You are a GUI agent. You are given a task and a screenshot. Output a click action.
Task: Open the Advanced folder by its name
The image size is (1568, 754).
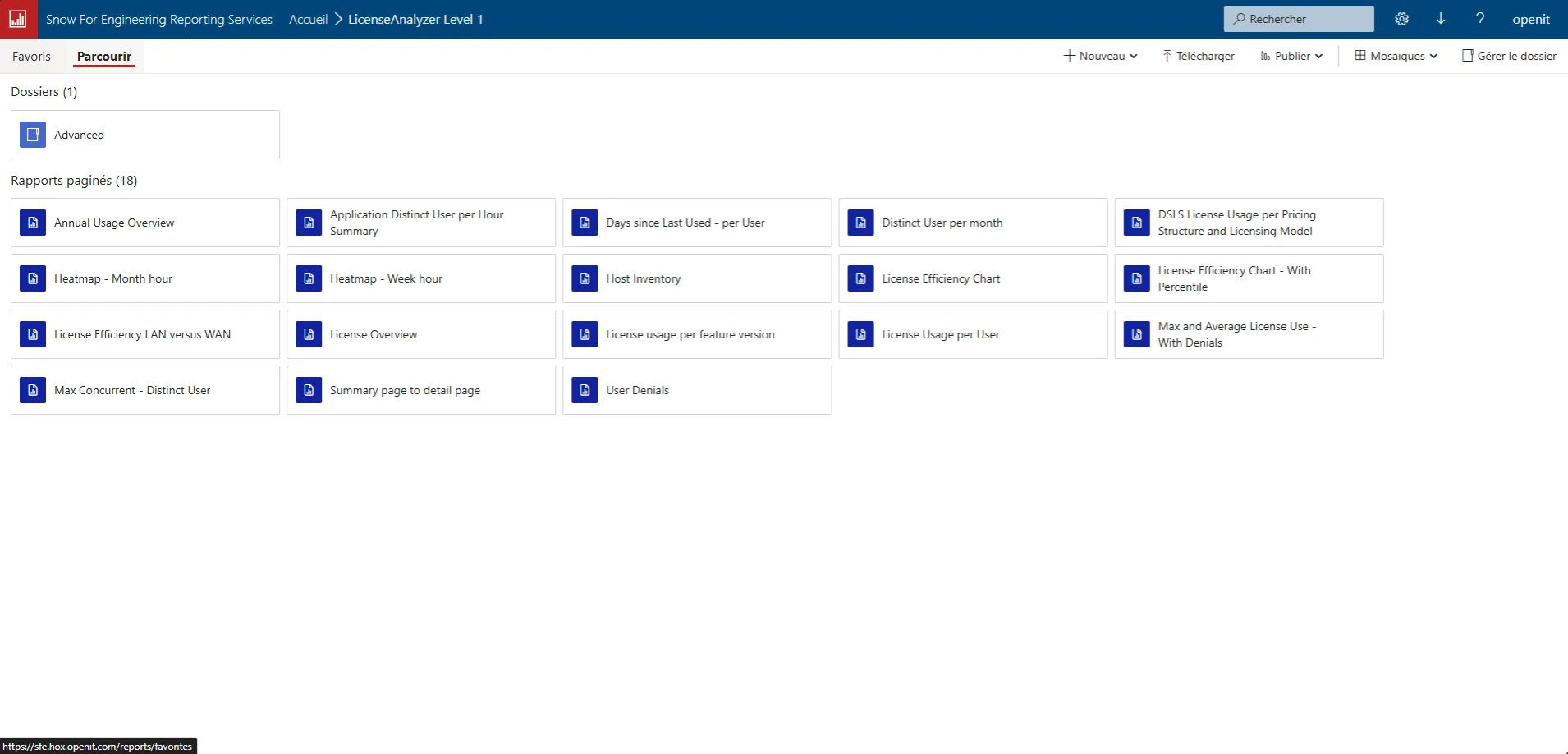79,135
